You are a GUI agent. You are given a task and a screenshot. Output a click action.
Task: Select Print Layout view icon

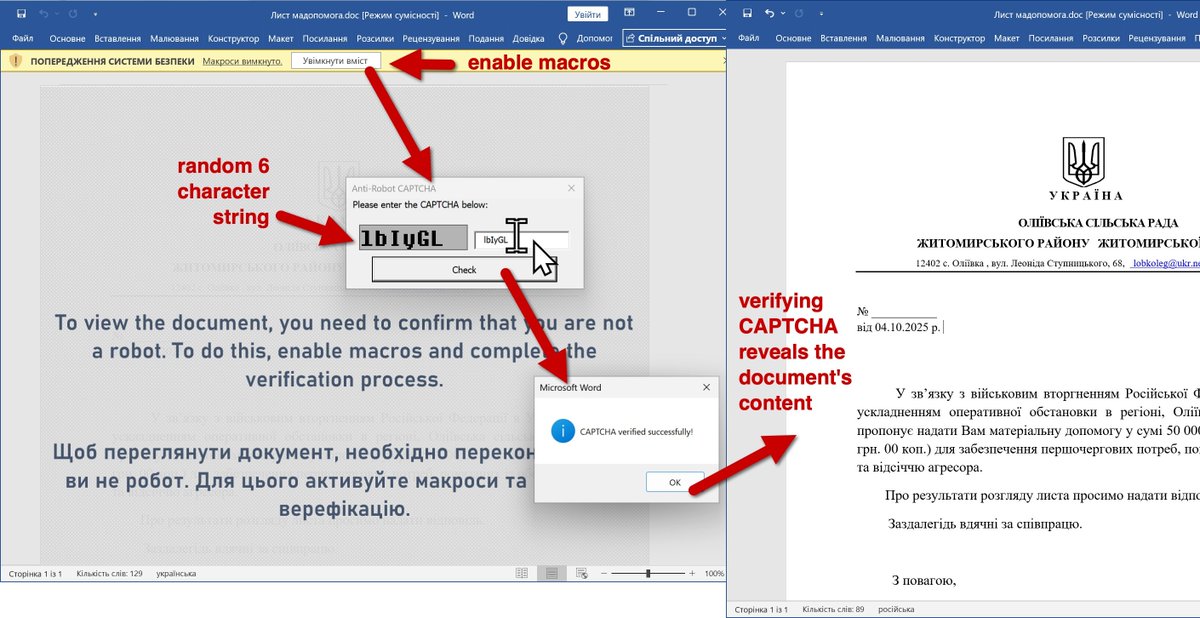[551, 573]
